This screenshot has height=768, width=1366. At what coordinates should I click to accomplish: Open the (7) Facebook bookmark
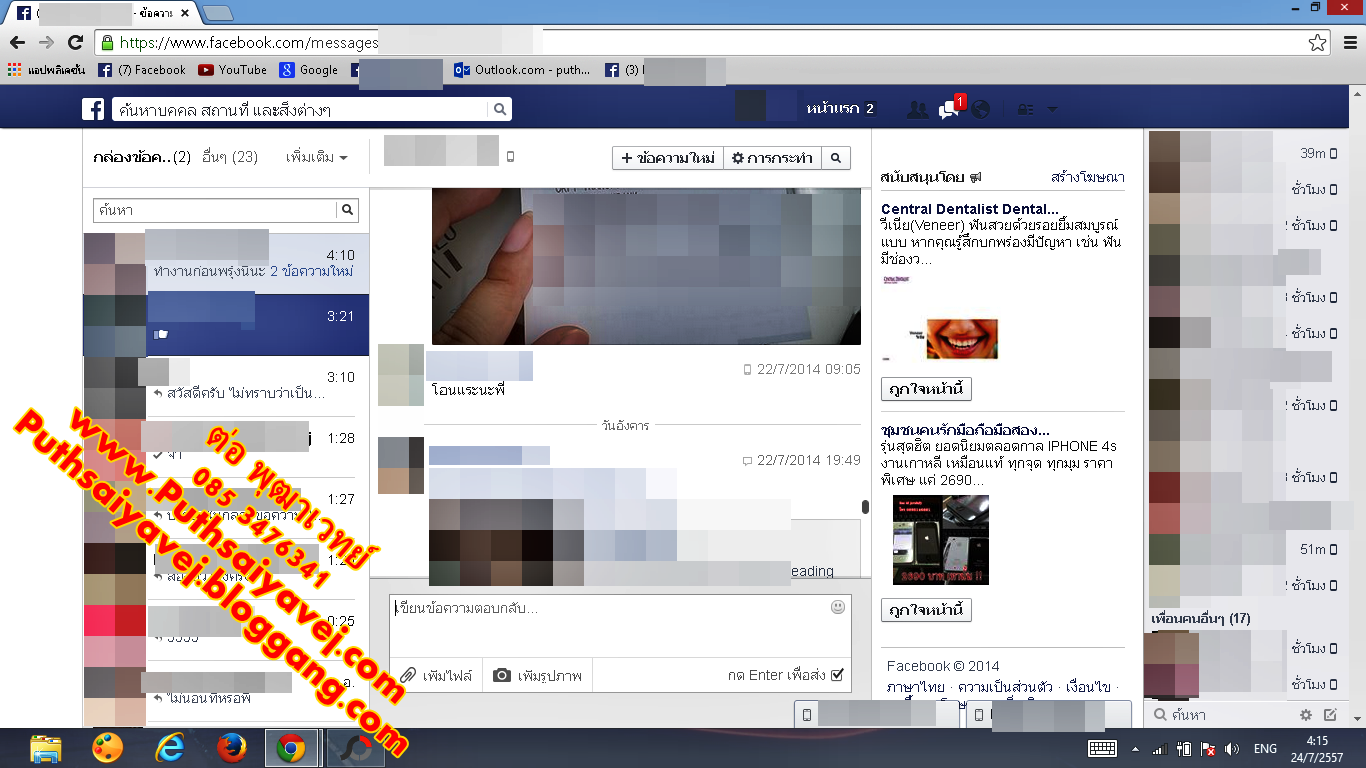(142, 70)
